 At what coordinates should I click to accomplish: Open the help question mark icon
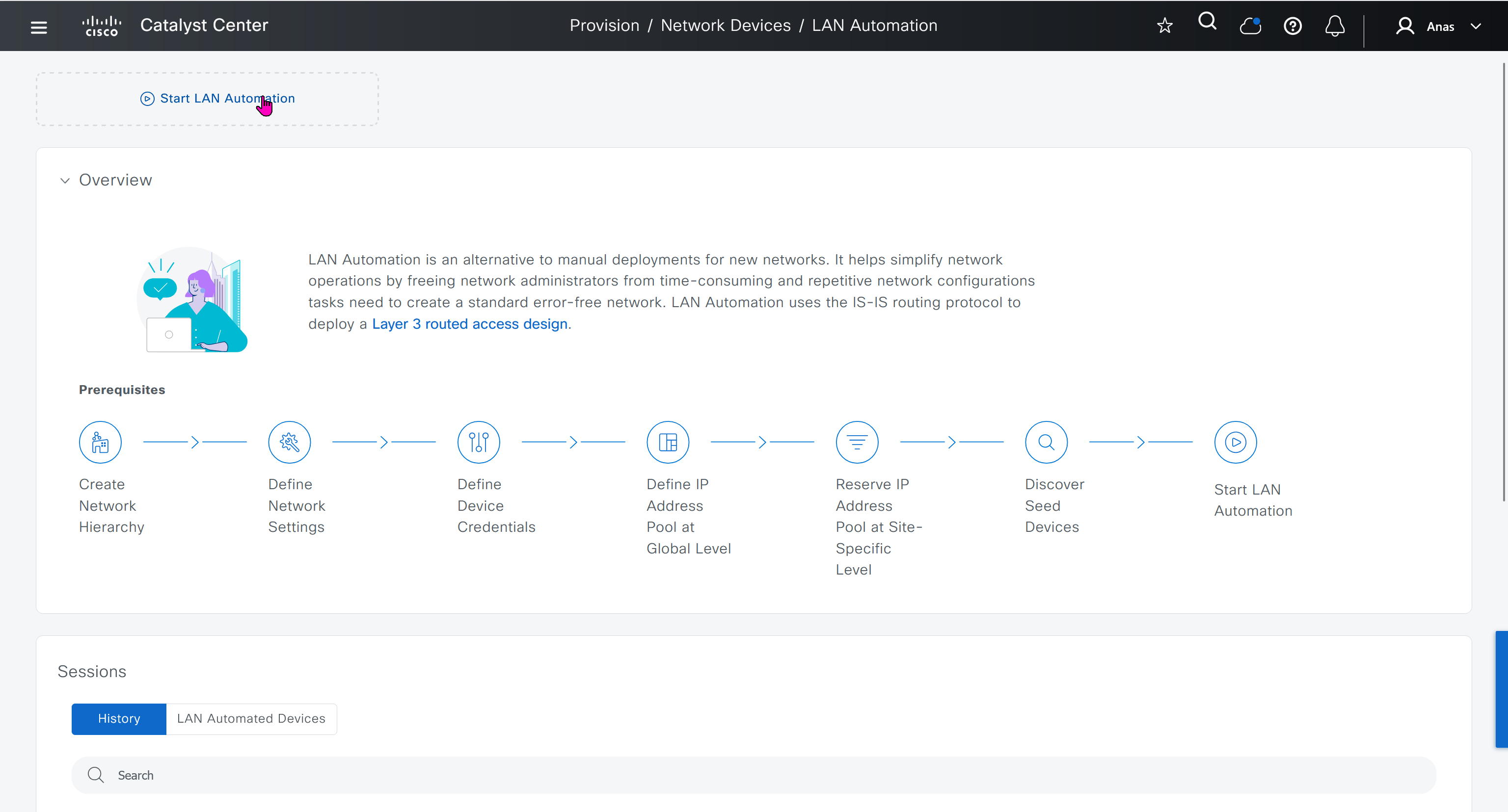[1292, 26]
